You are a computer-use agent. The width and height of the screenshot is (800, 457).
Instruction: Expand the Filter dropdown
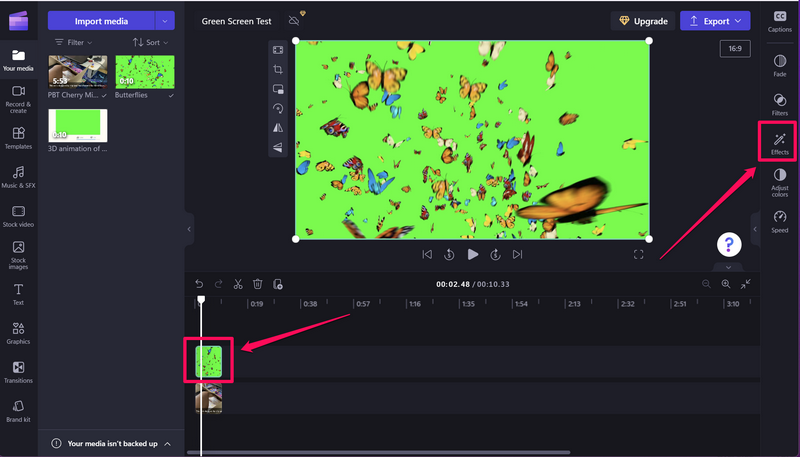[73, 43]
